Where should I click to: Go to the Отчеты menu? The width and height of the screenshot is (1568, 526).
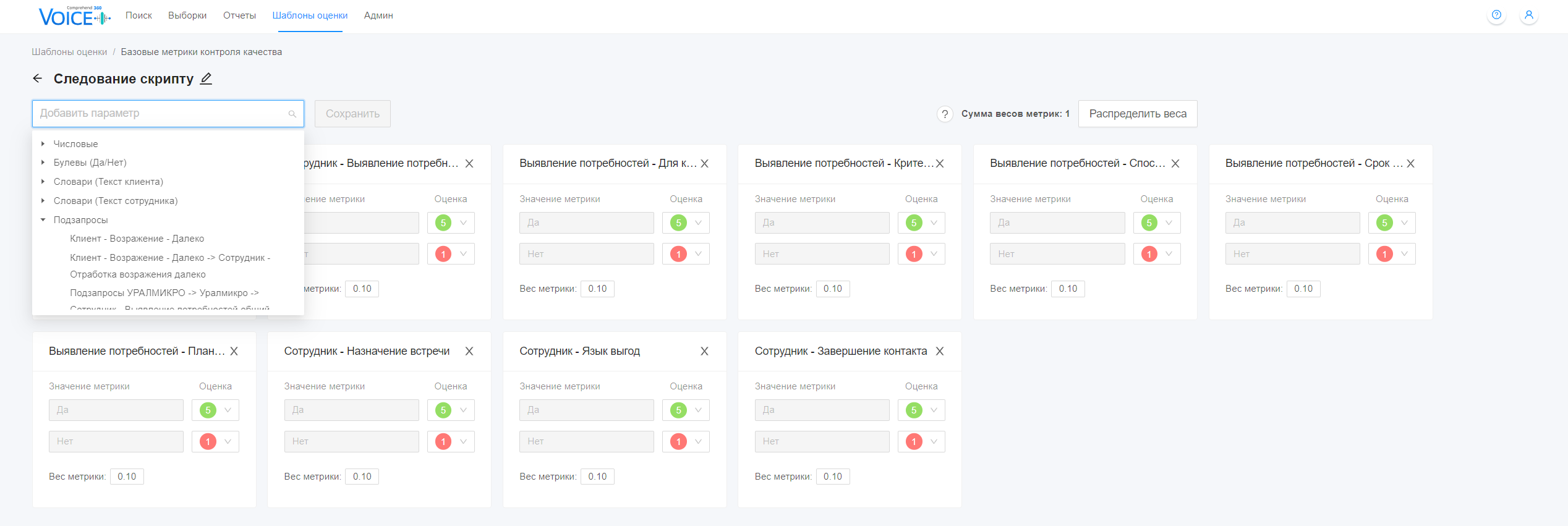click(x=239, y=15)
